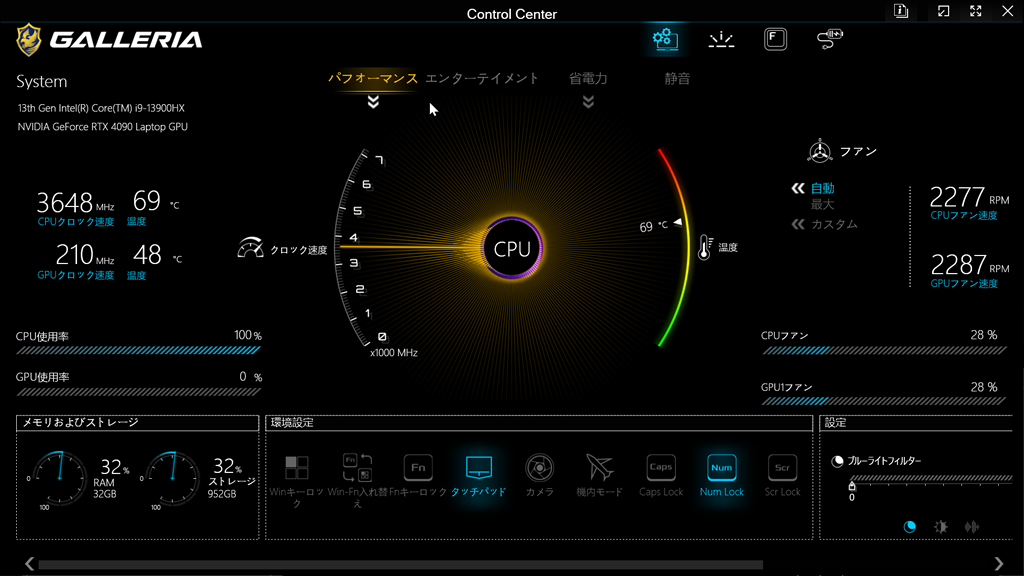Click the scroll left arrow

pos(29,564)
